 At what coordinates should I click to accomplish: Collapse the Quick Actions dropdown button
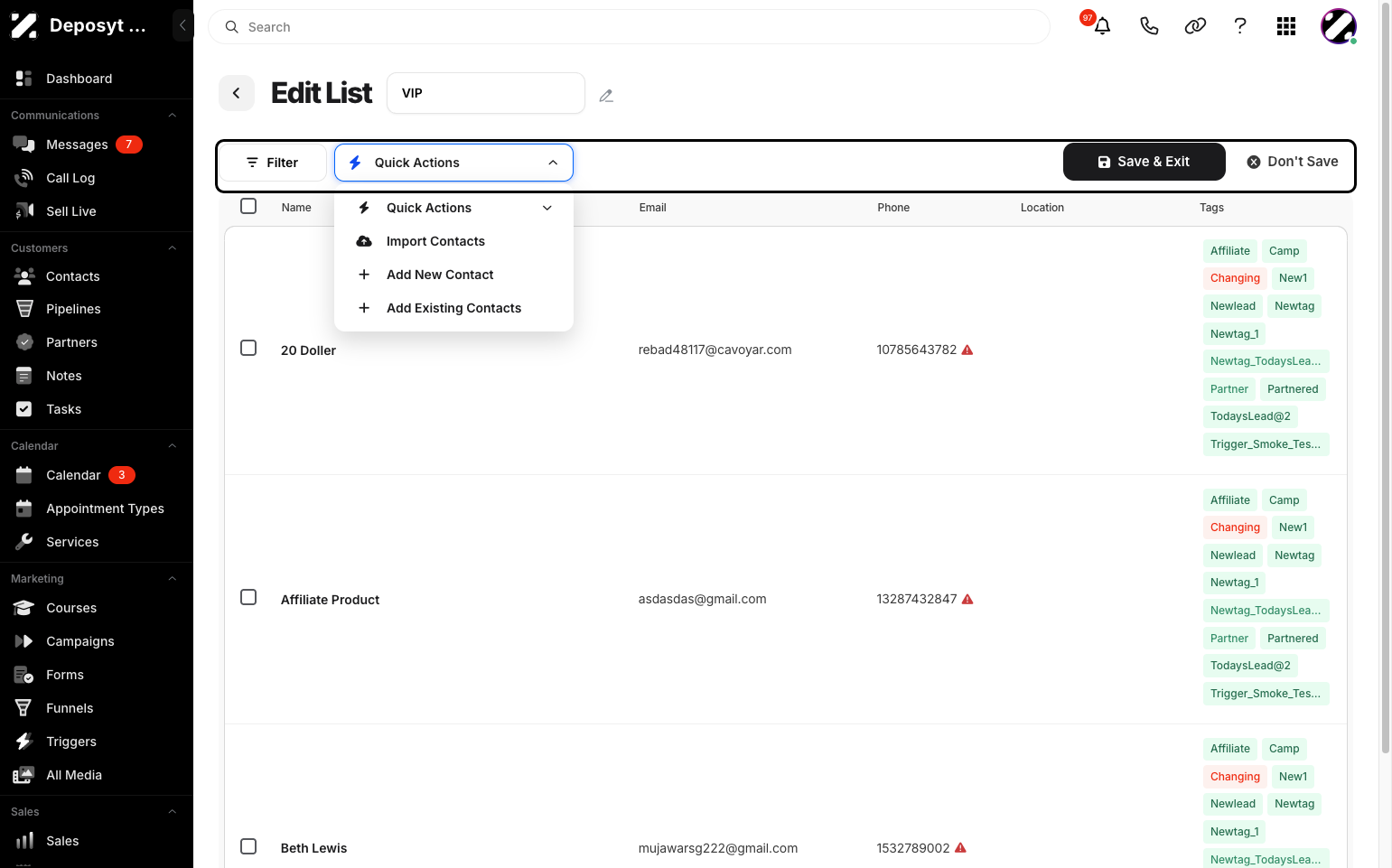coord(453,163)
